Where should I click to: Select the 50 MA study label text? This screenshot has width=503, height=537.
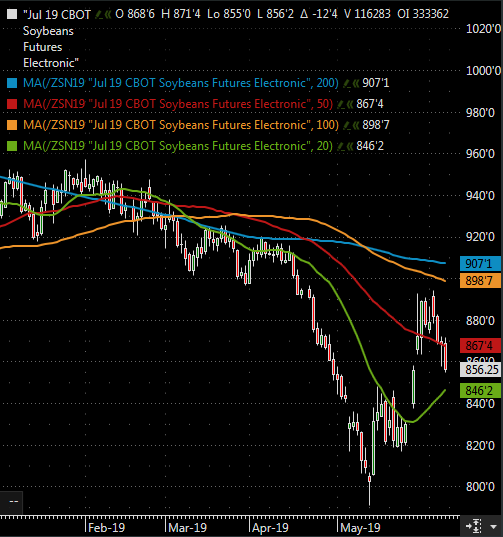[178, 104]
